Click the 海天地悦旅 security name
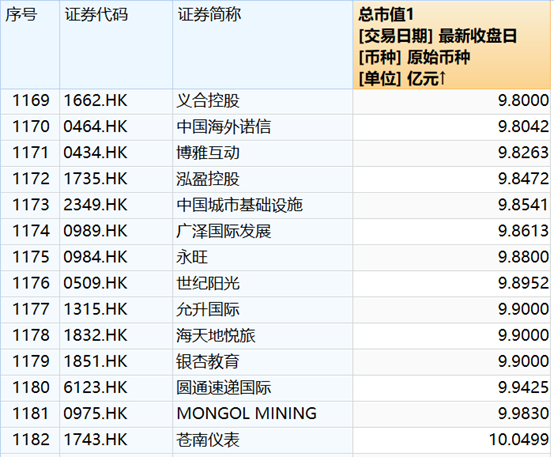The width and height of the screenshot is (554, 457). tap(216, 336)
